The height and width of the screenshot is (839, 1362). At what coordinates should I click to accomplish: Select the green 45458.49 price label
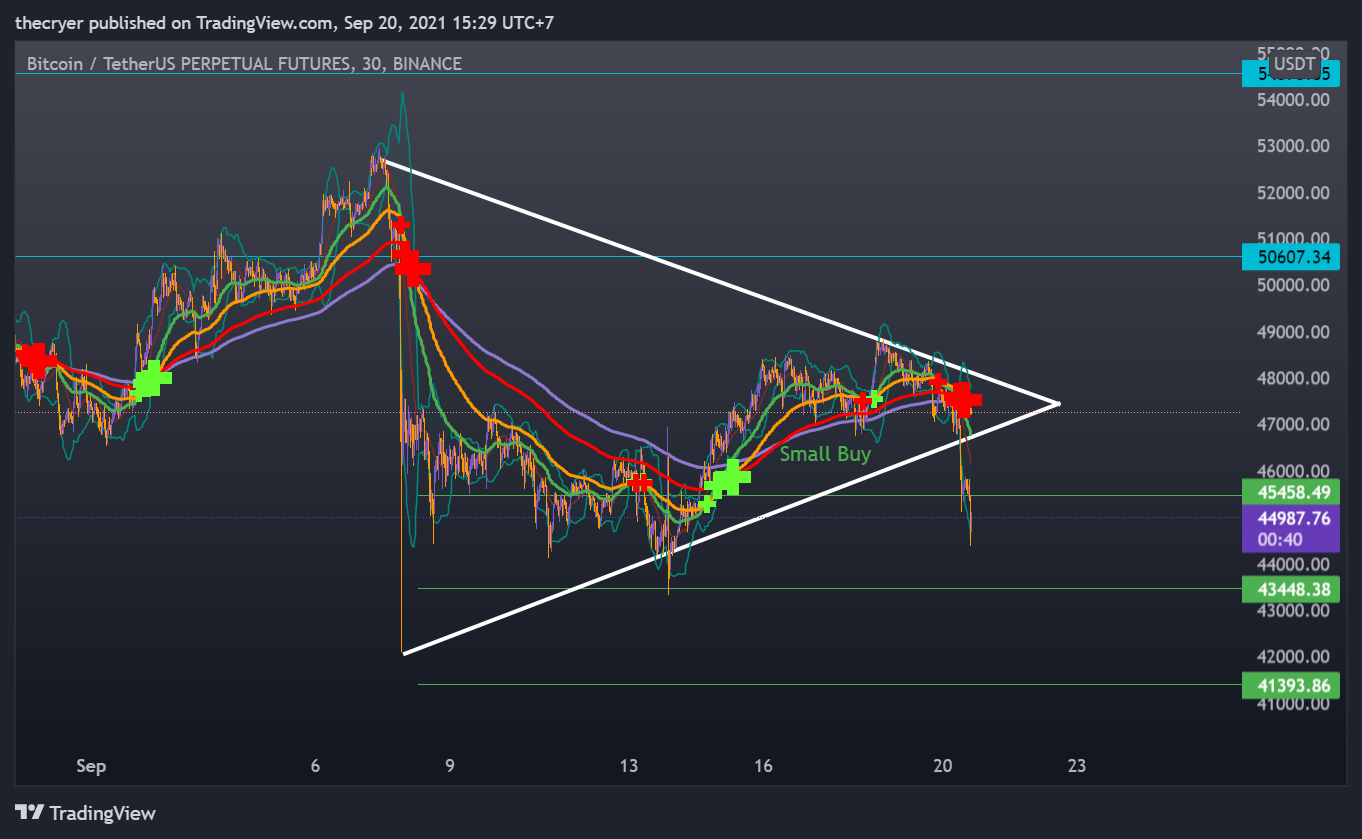pyautogui.click(x=1291, y=492)
